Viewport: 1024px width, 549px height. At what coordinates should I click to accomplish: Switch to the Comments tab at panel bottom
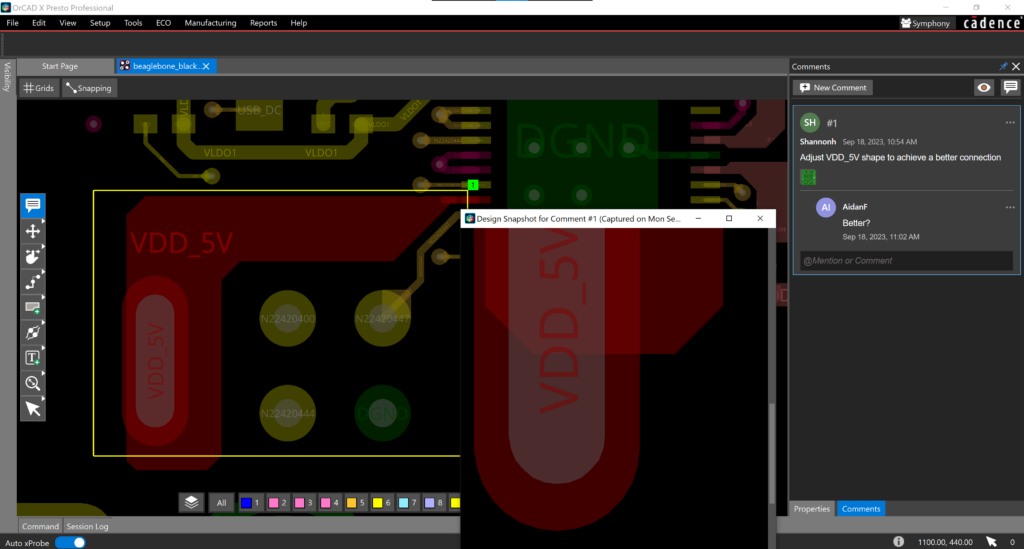tap(861, 509)
